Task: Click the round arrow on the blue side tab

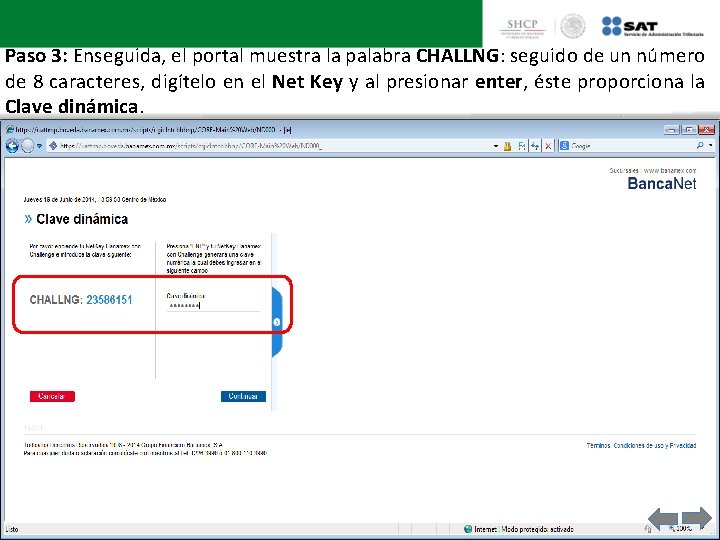Action: pos(277,322)
